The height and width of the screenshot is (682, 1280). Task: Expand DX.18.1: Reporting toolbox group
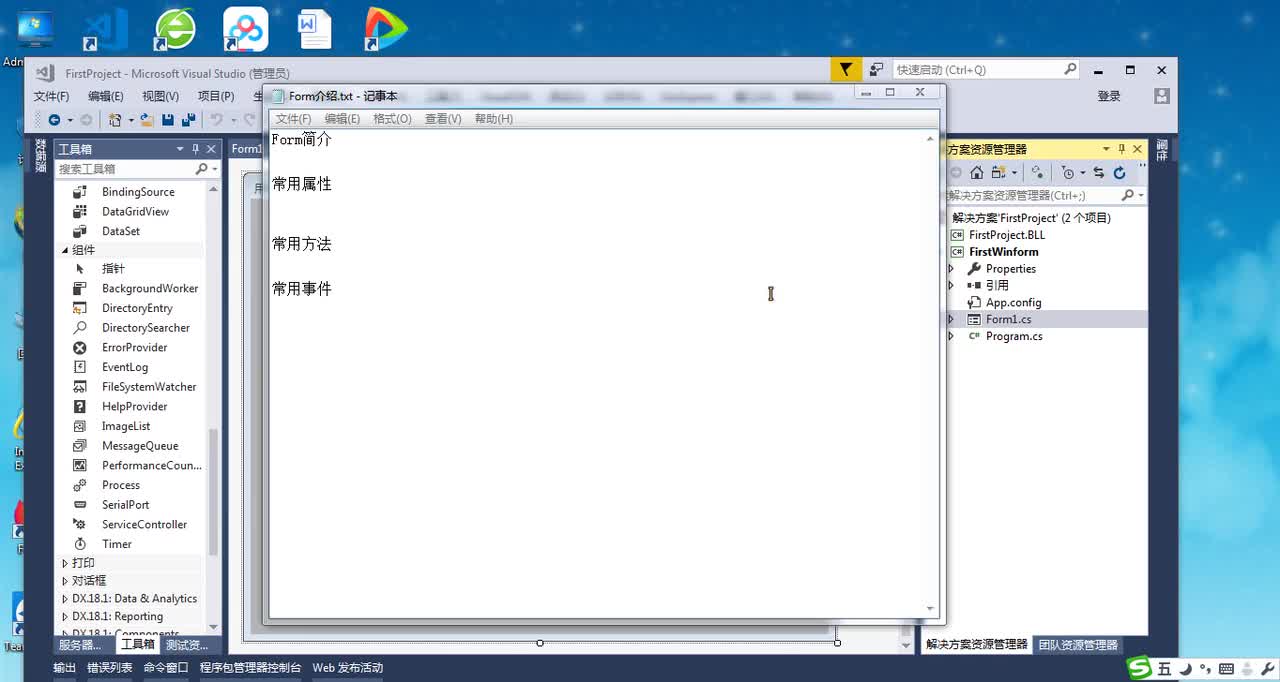pyautogui.click(x=65, y=617)
